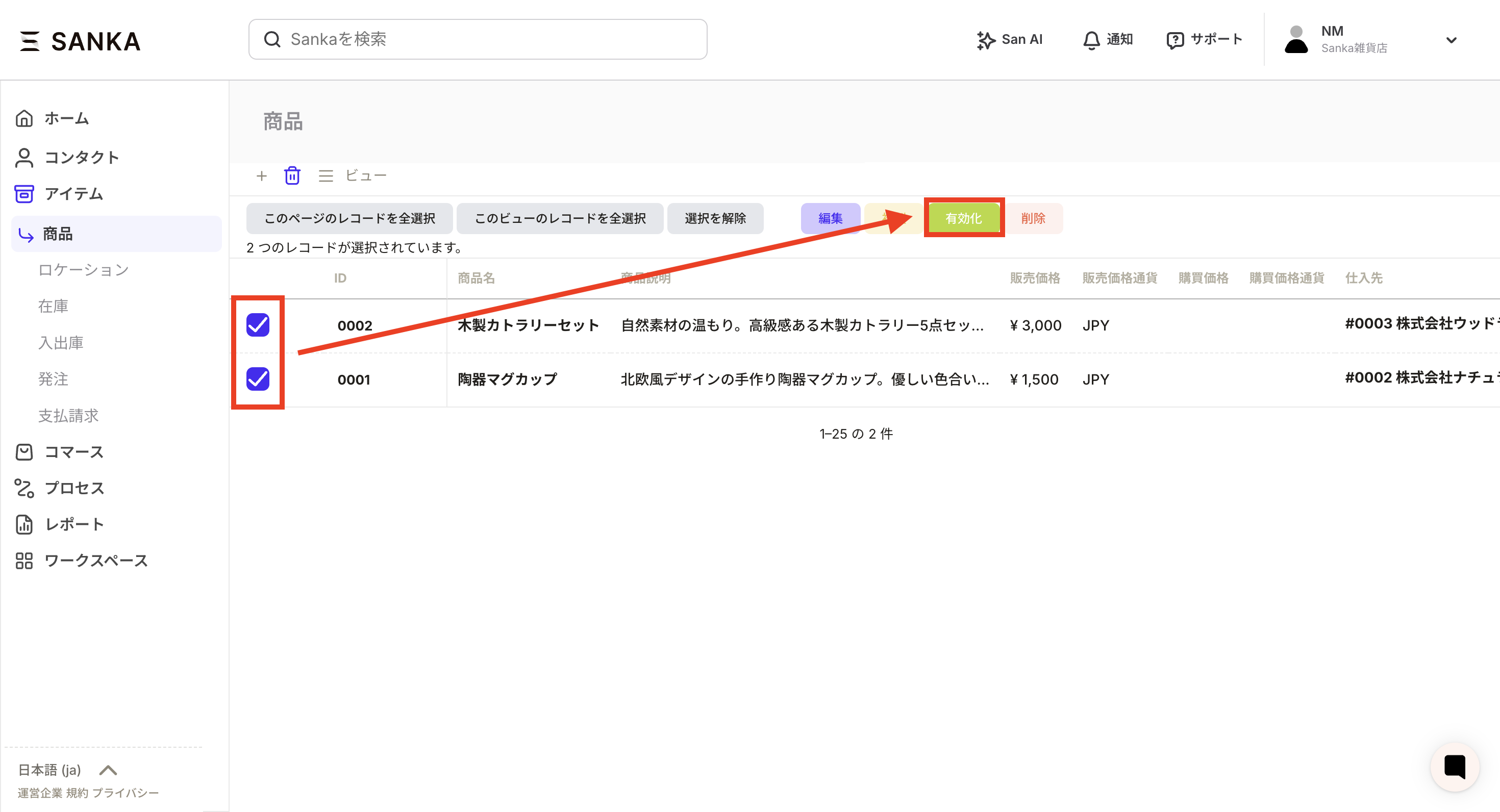Uncheck the checkbox for product 0001
Viewport: 1500px width, 812px height.
pyautogui.click(x=257, y=379)
